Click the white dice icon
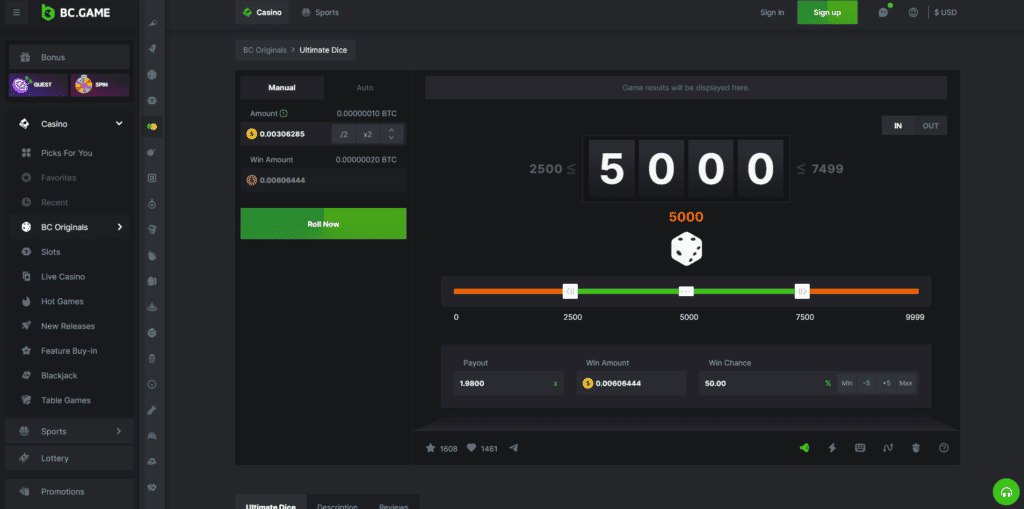 tap(686, 251)
